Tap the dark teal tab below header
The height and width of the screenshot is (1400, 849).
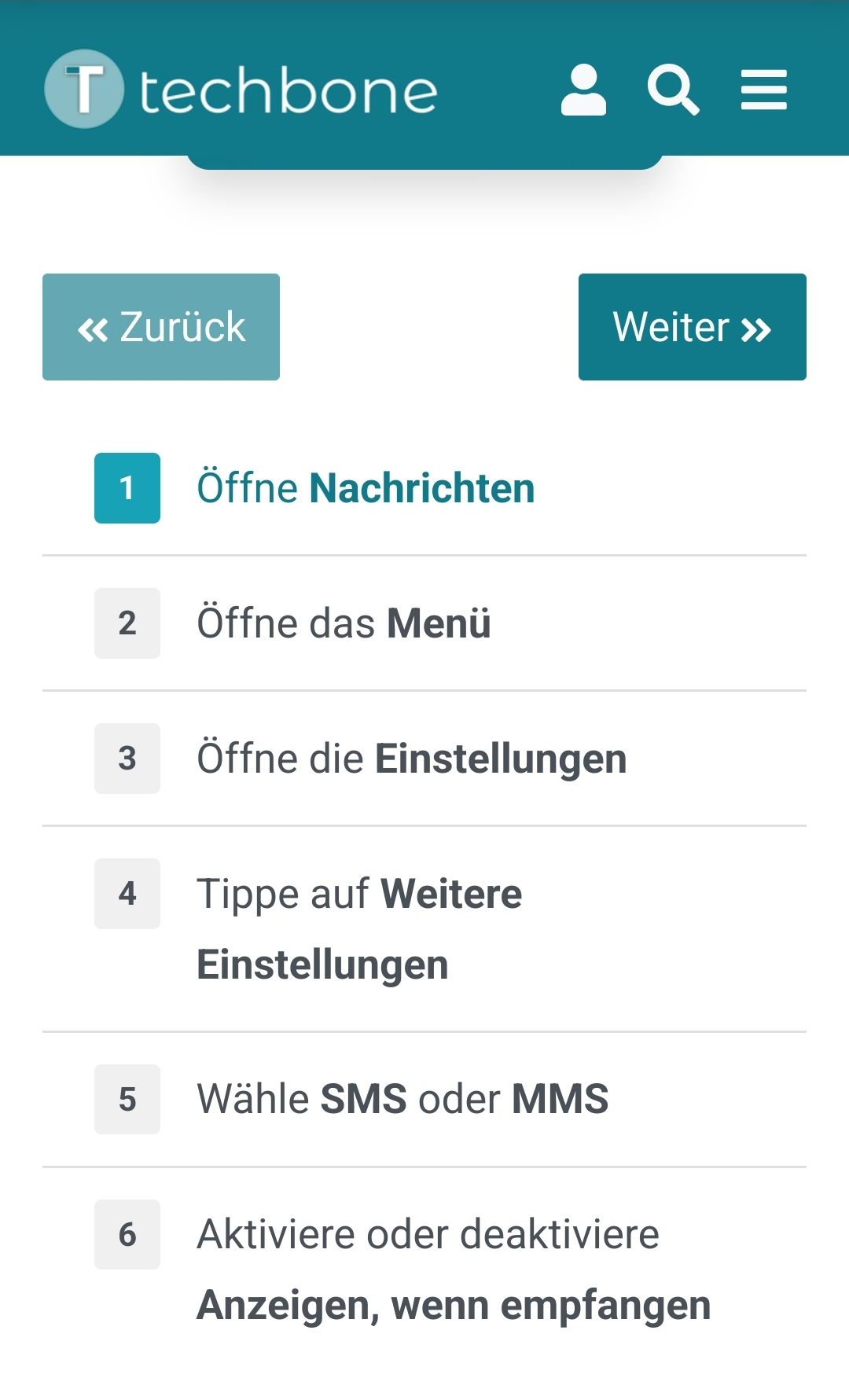coord(424,161)
